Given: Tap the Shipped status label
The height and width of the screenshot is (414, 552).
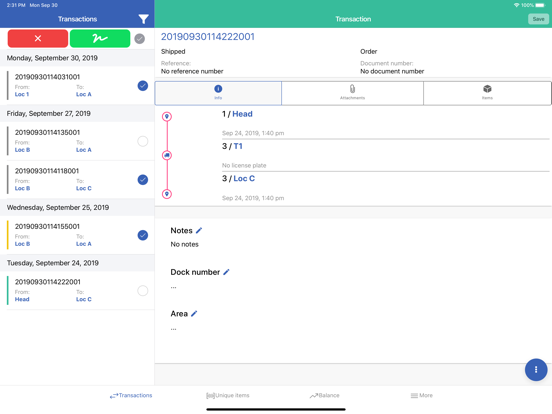Looking at the screenshot, I should pos(173,51).
